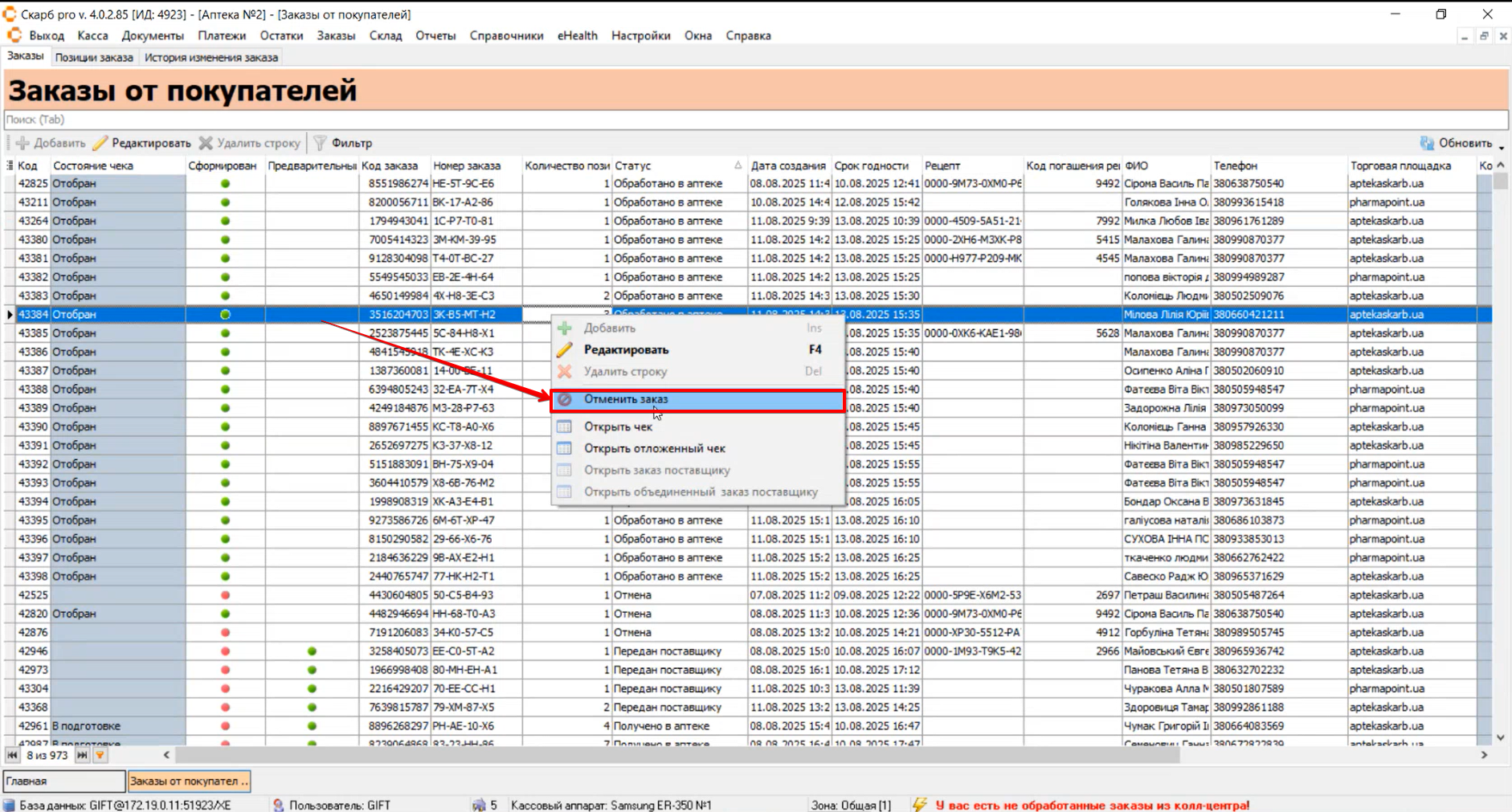The image size is (1512, 812).
Task: Open the Справочники menu
Action: tap(506, 35)
